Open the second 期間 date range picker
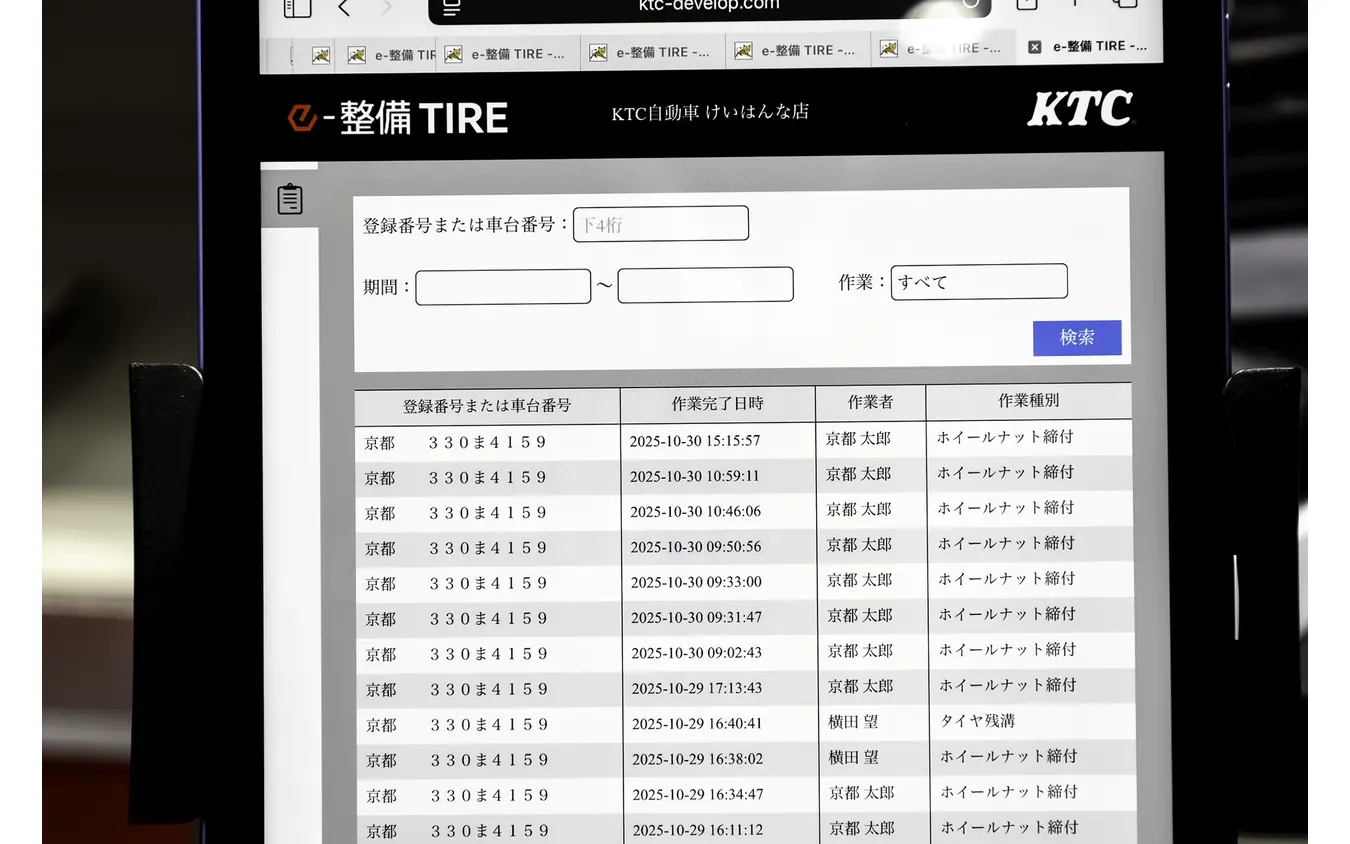Screen dimensions: 1350x844 point(705,284)
